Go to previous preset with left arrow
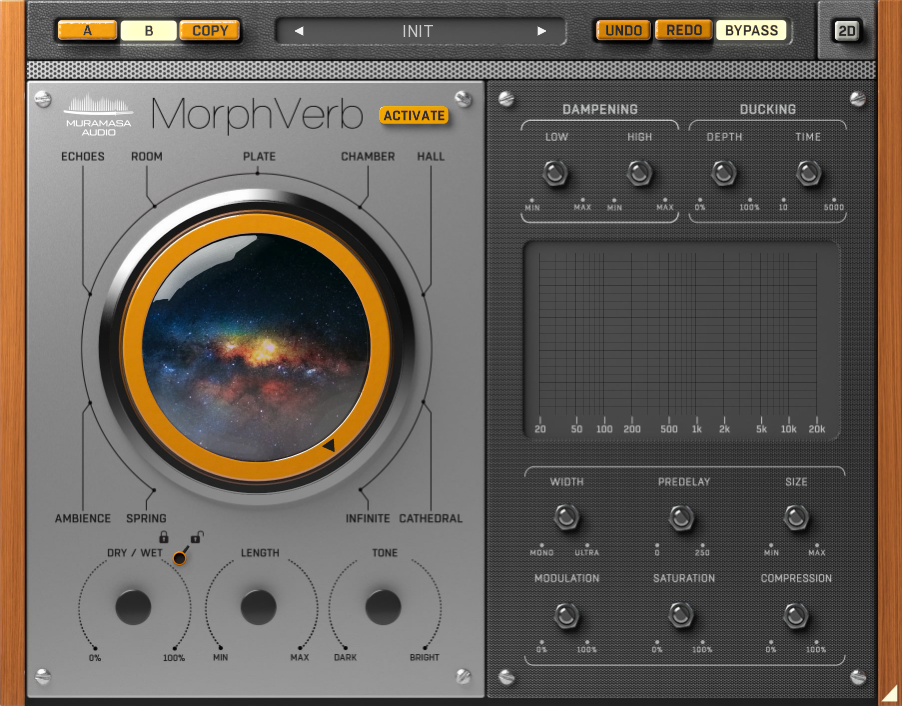The image size is (902, 706). (299, 31)
